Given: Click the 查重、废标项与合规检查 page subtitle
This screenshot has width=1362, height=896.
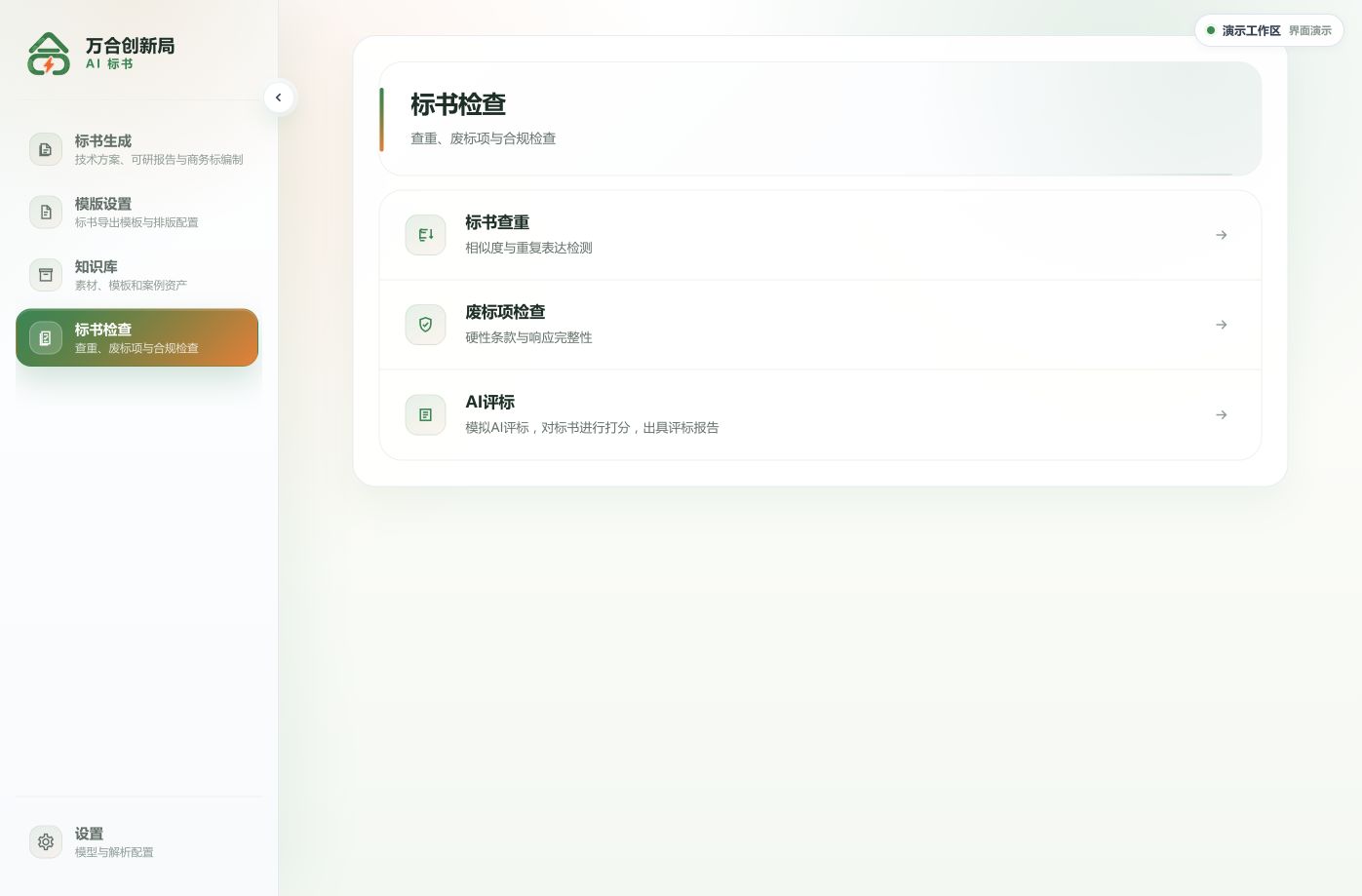Looking at the screenshot, I should point(484,138).
